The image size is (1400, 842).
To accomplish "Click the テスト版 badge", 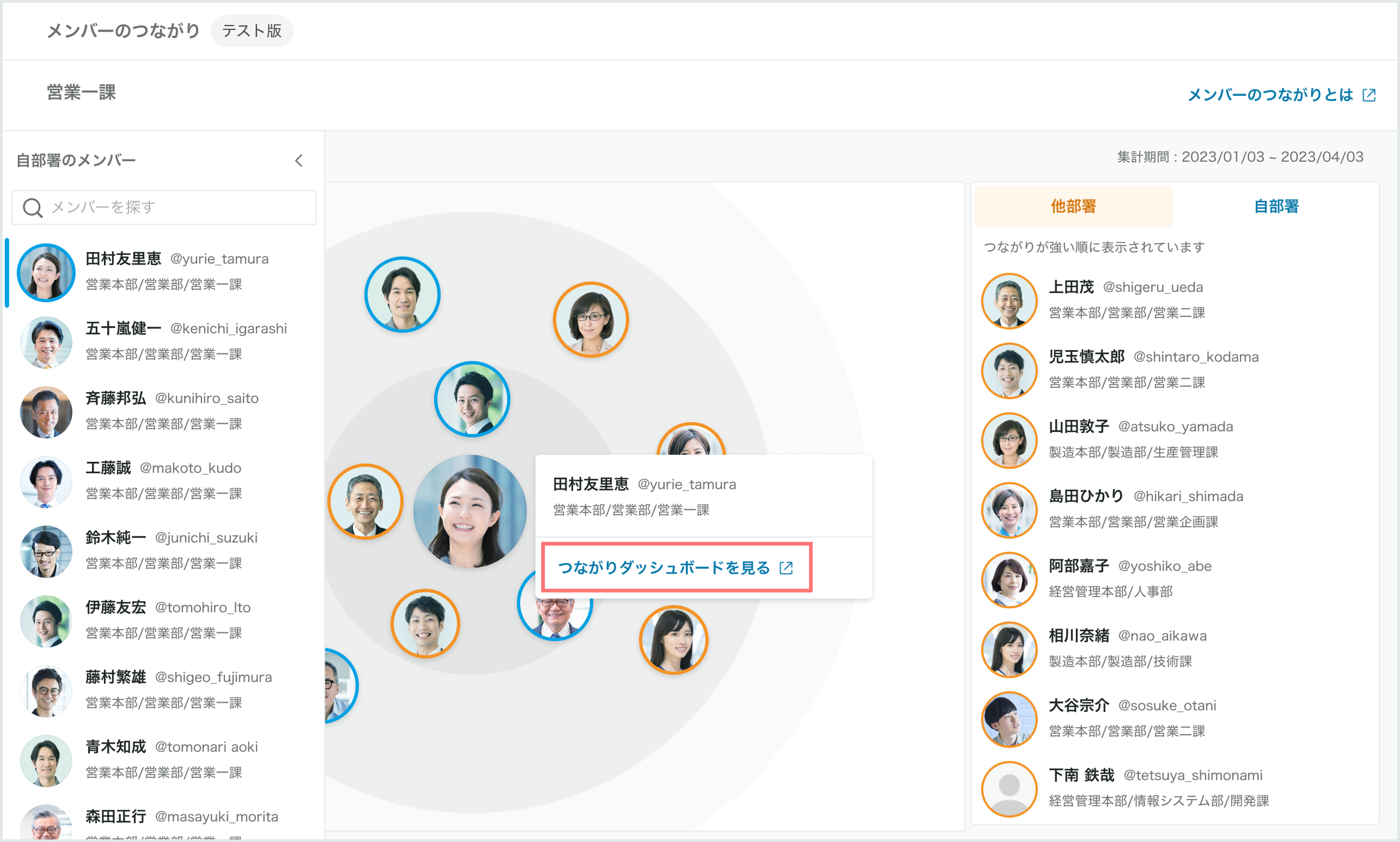I will click(x=252, y=30).
